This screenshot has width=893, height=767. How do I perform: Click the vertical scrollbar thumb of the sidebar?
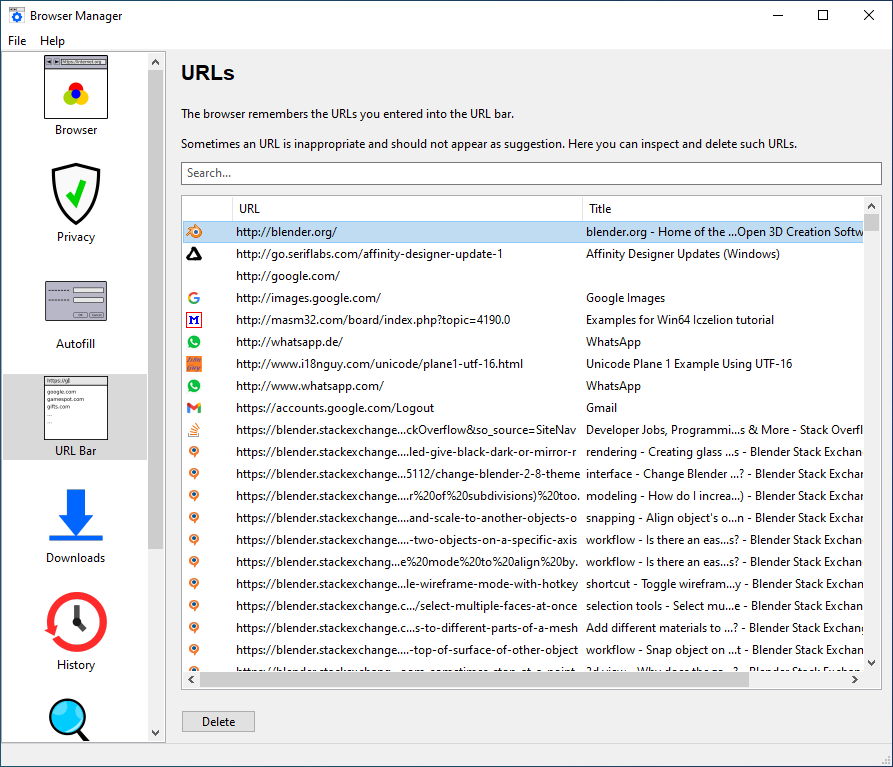tap(155, 310)
